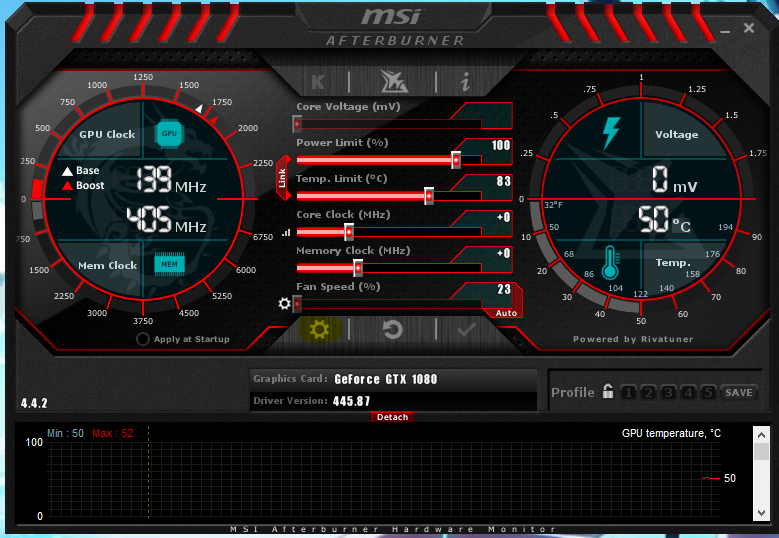Reset settings with the circular arrow icon
The height and width of the screenshot is (538, 779).
click(392, 329)
